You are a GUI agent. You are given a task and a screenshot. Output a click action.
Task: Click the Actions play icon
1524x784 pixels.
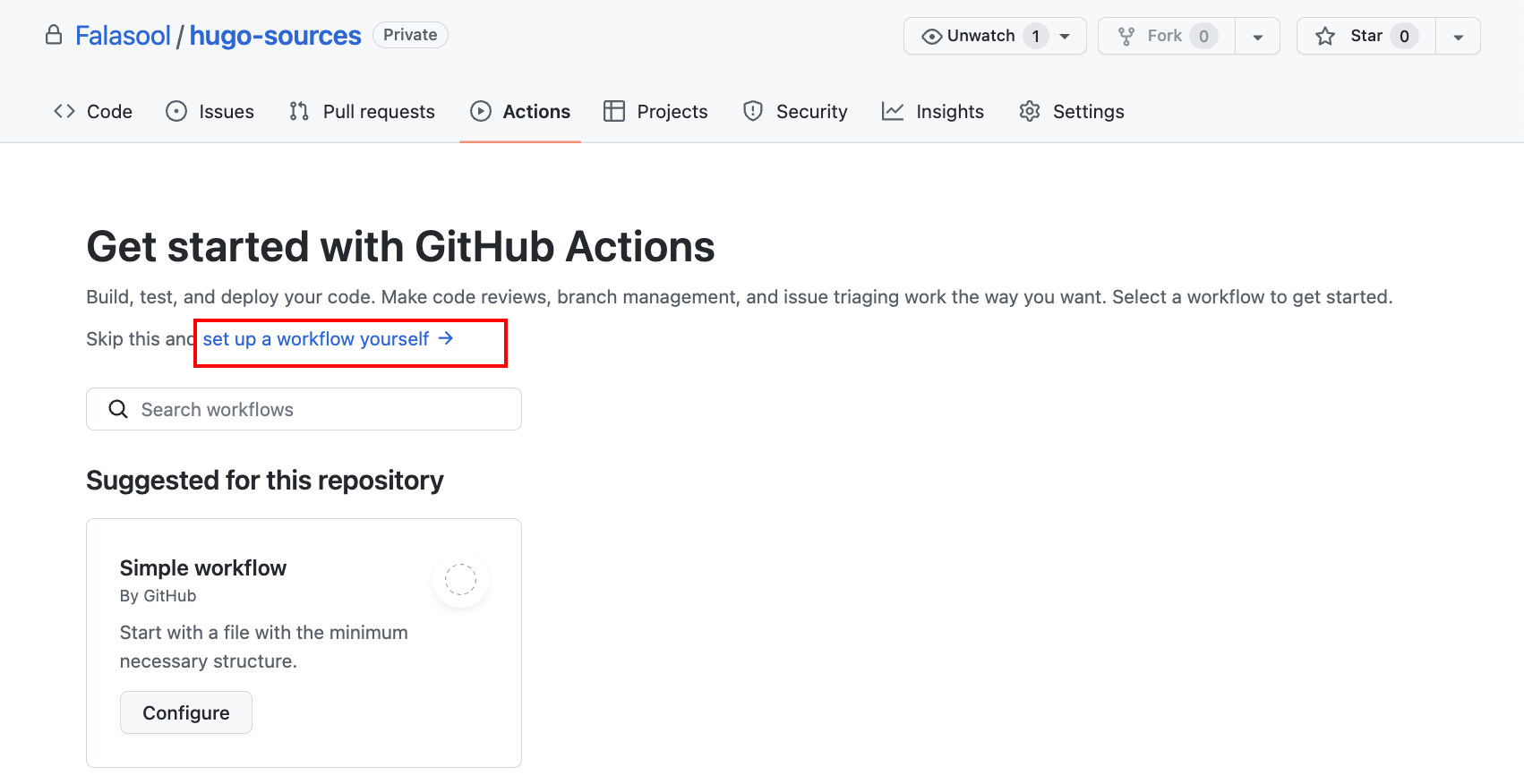[481, 111]
